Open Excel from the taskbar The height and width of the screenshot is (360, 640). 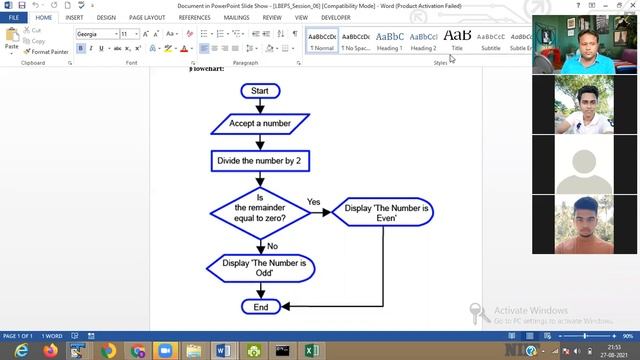point(311,351)
